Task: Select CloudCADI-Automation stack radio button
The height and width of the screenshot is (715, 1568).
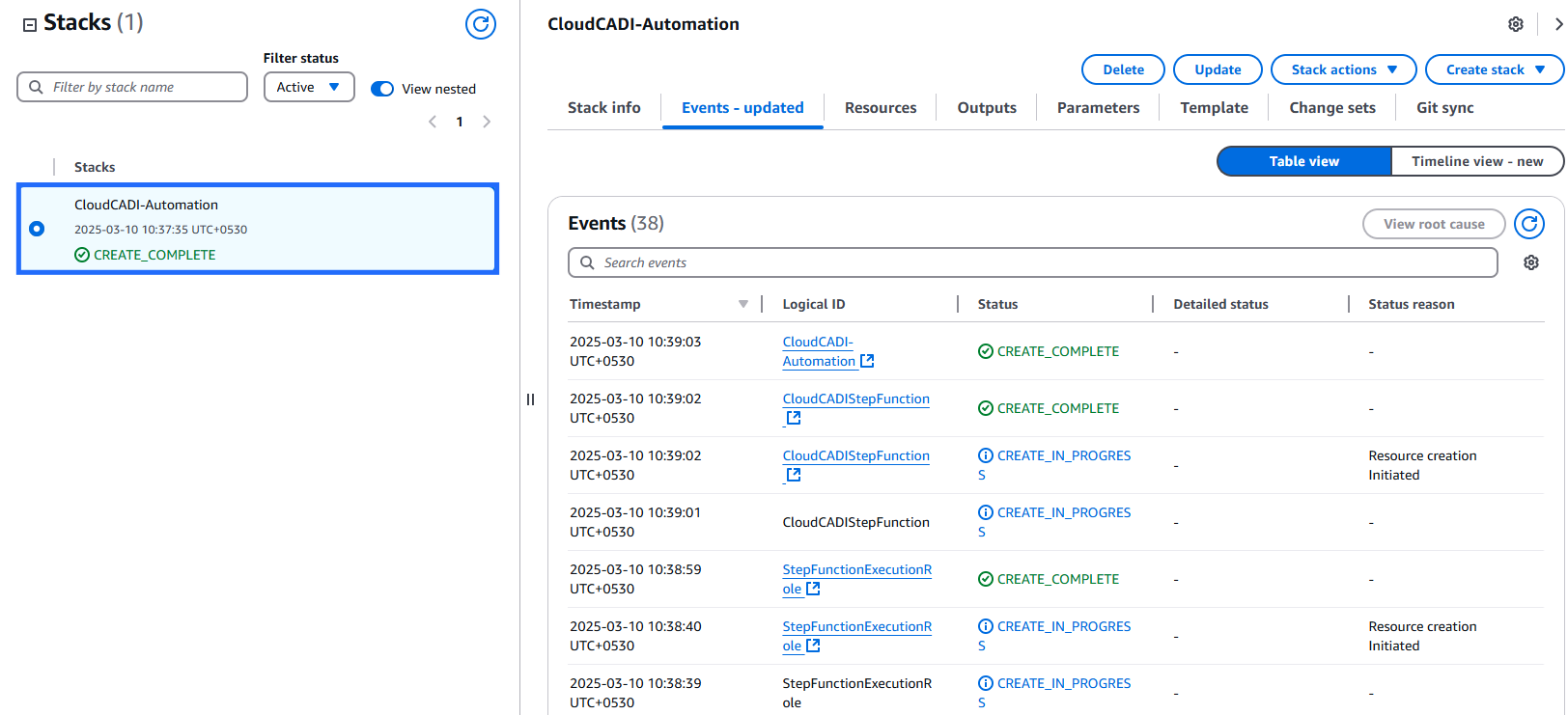Action: 37,229
